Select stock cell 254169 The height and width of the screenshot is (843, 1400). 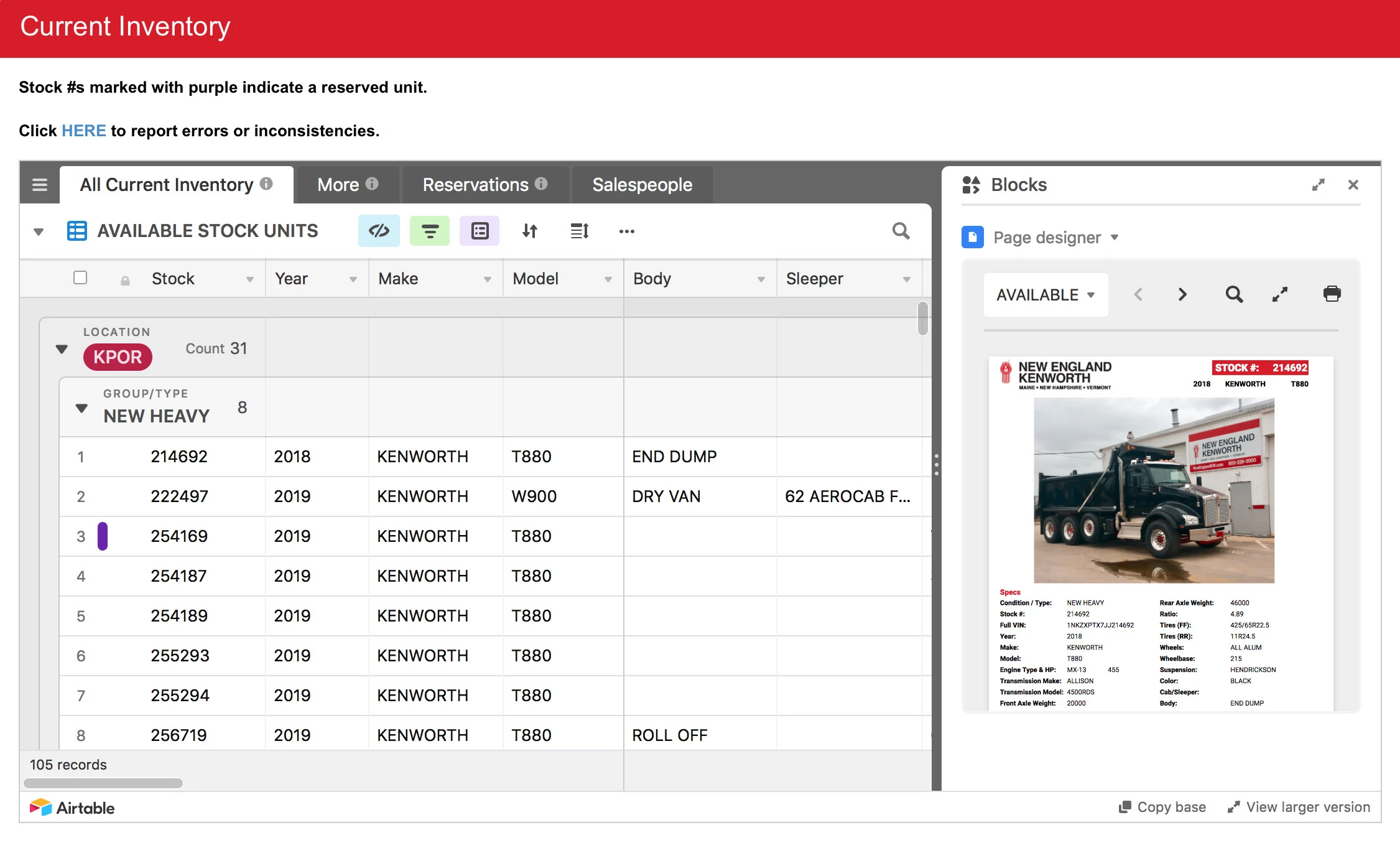pos(179,536)
